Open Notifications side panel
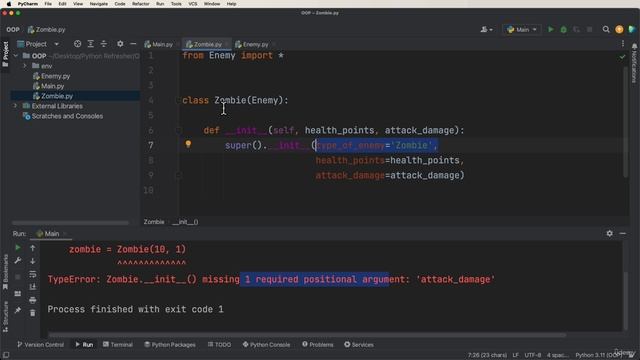Image resolution: width=640 pixels, height=360 pixels. pyautogui.click(x=634, y=63)
